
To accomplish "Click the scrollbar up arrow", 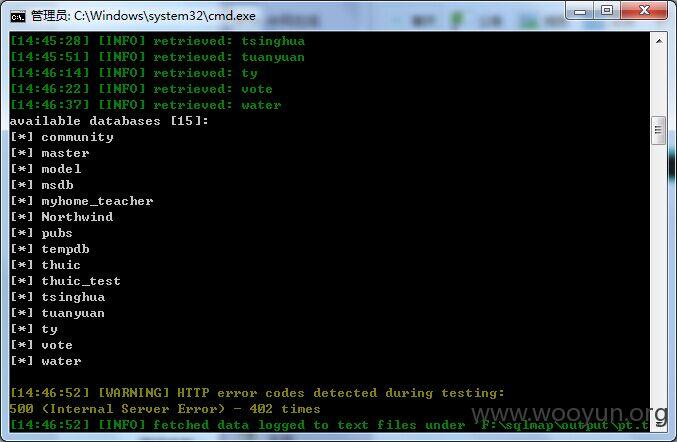I will pos(659,41).
